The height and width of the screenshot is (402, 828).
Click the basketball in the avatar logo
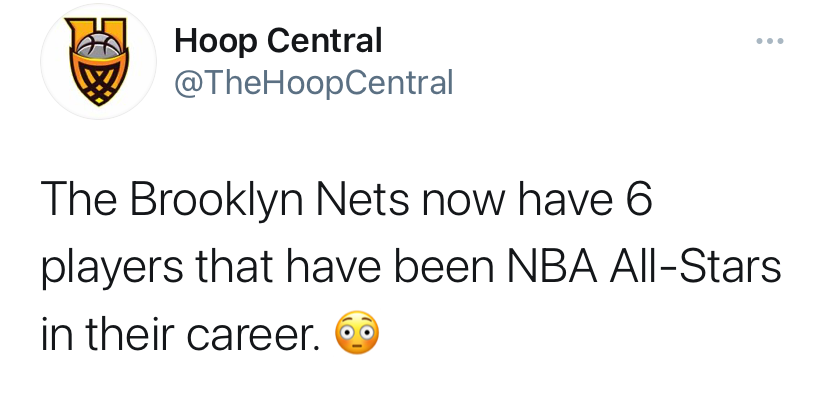pos(96,44)
